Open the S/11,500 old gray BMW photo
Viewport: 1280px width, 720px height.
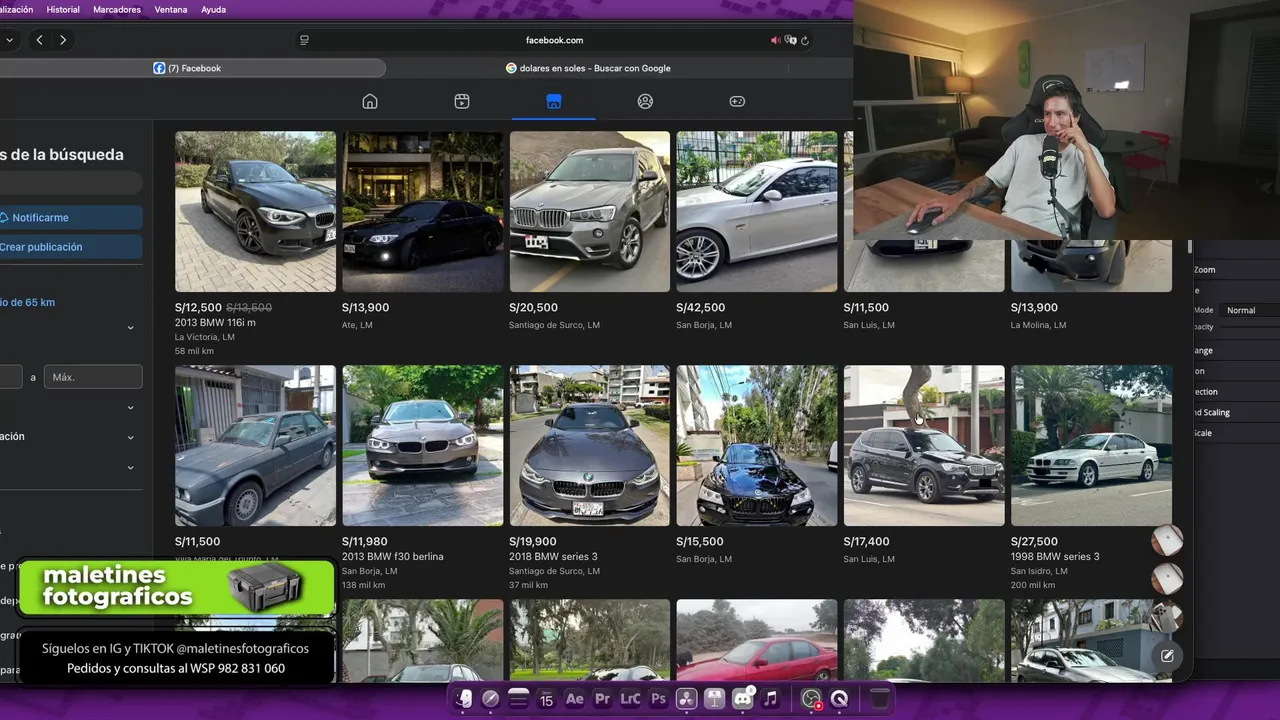coord(255,446)
